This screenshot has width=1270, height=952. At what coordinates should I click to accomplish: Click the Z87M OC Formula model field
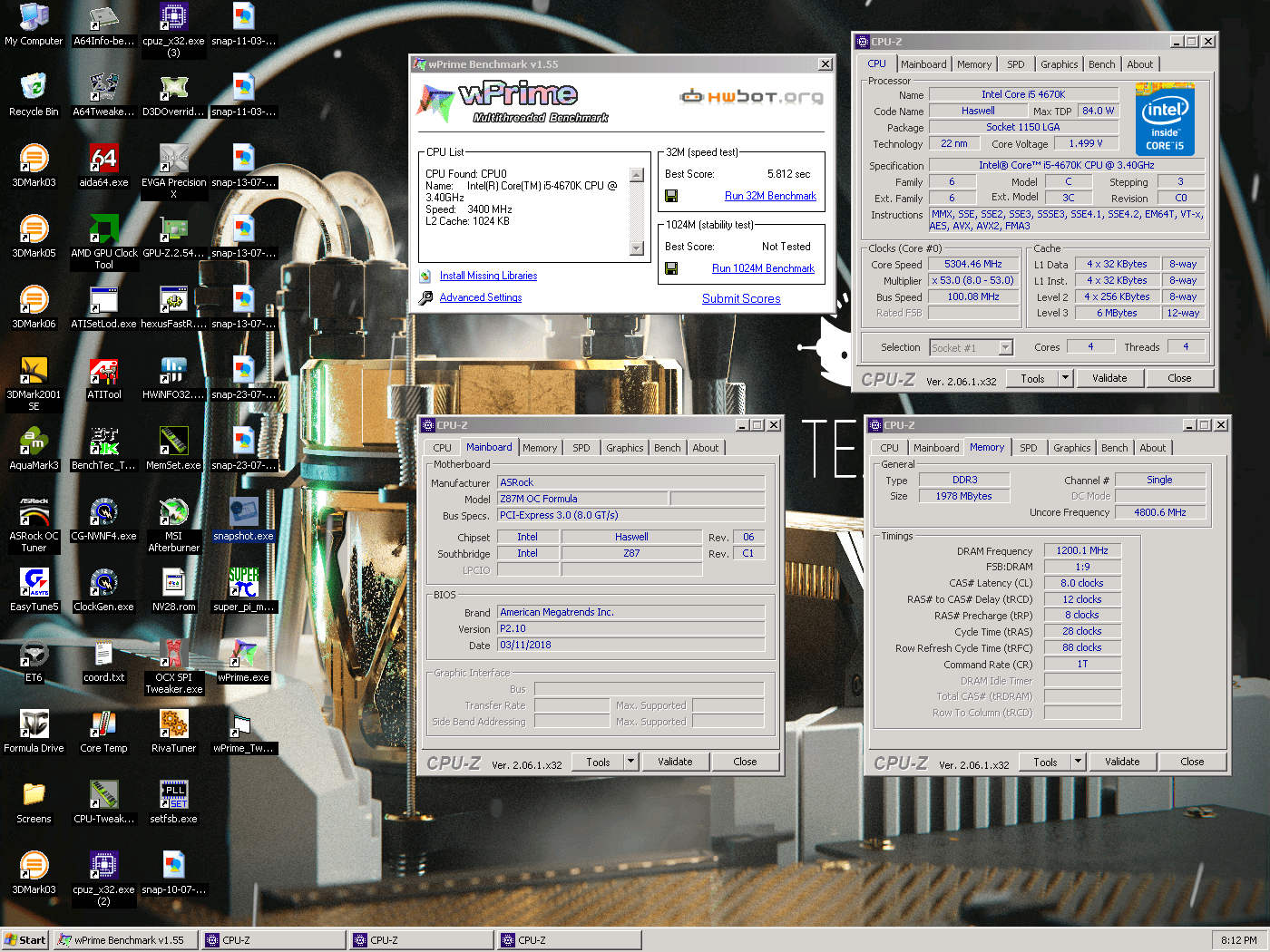point(583,499)
